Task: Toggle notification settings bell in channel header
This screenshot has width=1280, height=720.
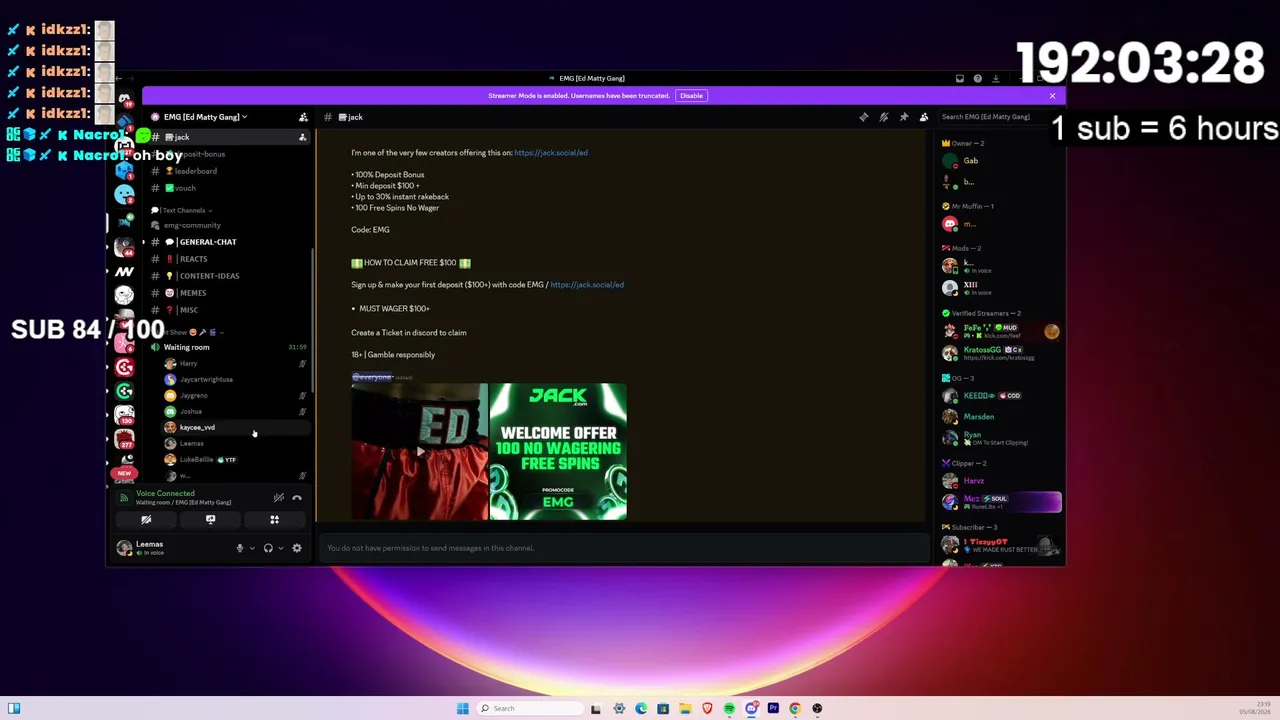Action: click(x=884, y=117)
